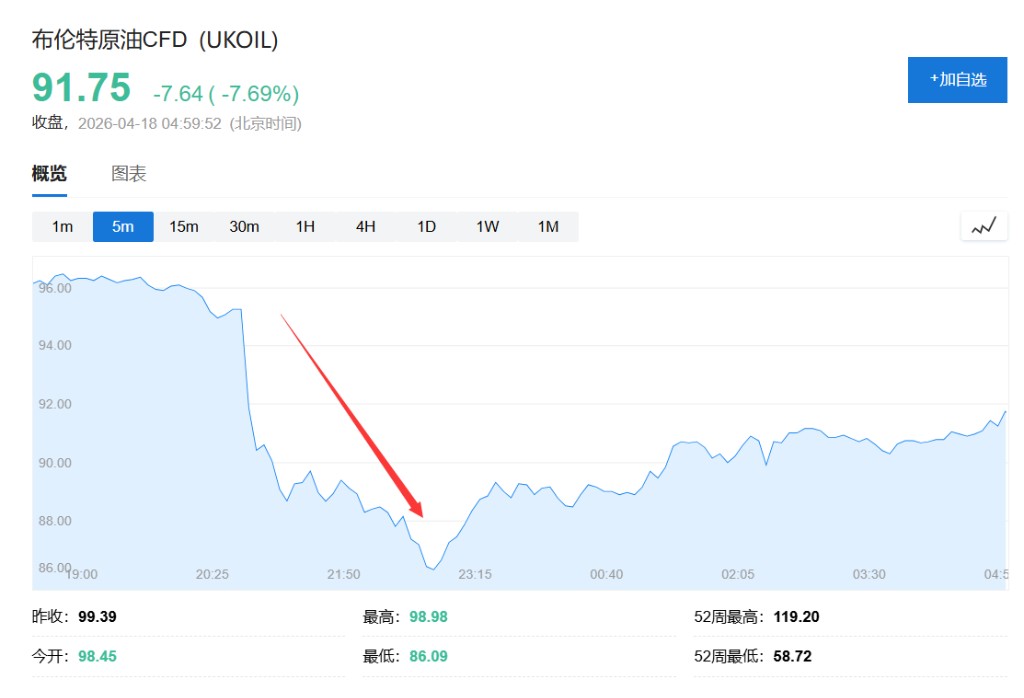Viewport: 1024px width, 698px height.
Task: Switch to the 概览 tab
Action: [49, 174]
